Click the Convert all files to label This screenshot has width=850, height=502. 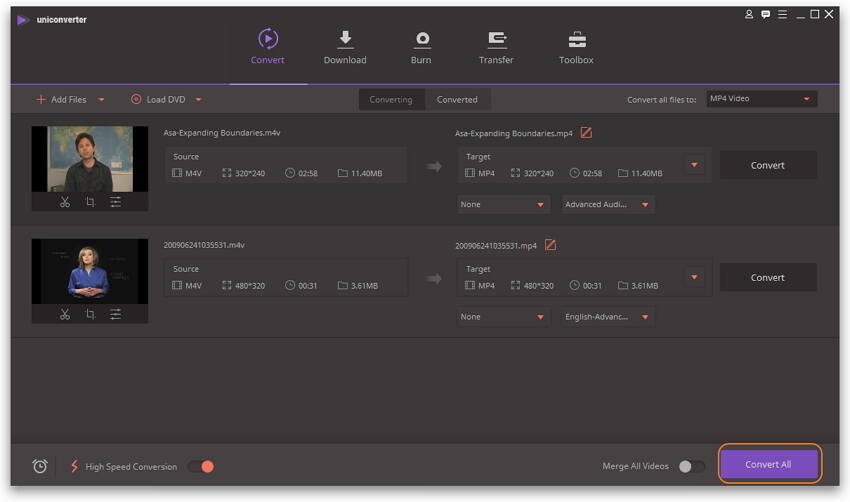(x=661, y=100)
